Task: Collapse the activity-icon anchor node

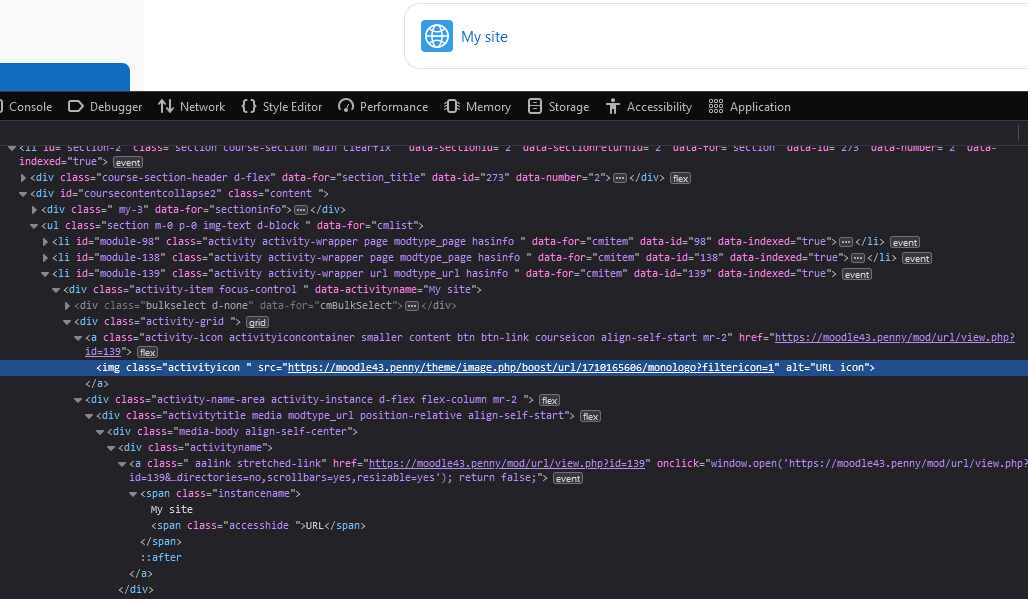Action: (79, 338)
